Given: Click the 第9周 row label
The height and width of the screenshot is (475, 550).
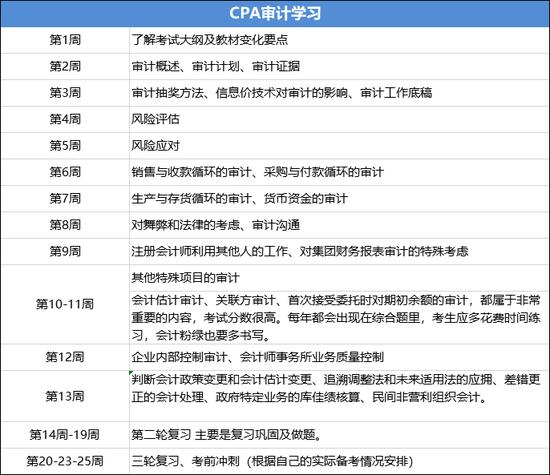Looking at the screenshot, I should click(x=65, y=252).
